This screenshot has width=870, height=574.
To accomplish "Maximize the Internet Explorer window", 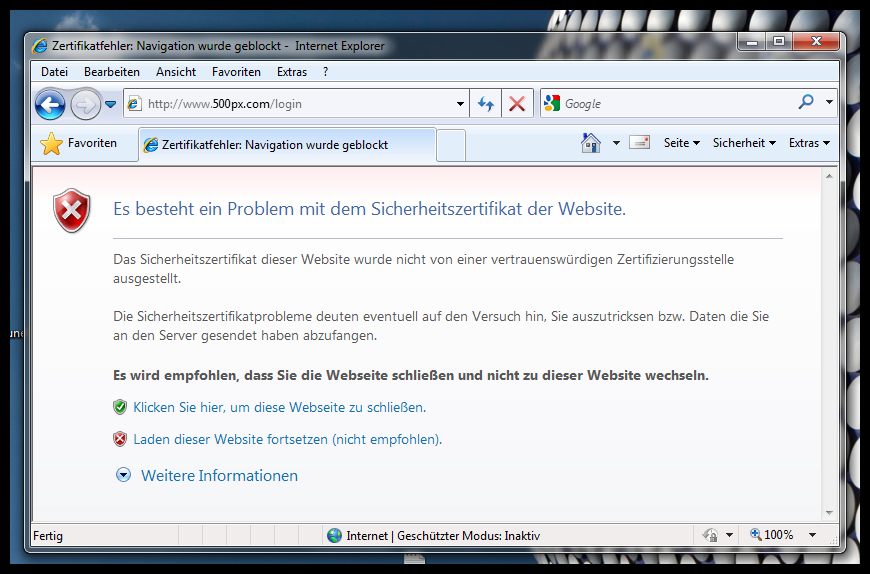I will click(x=779, y=42).
